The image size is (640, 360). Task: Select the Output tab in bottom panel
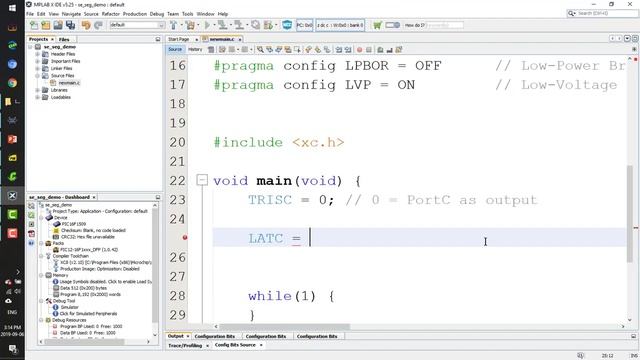176,336
